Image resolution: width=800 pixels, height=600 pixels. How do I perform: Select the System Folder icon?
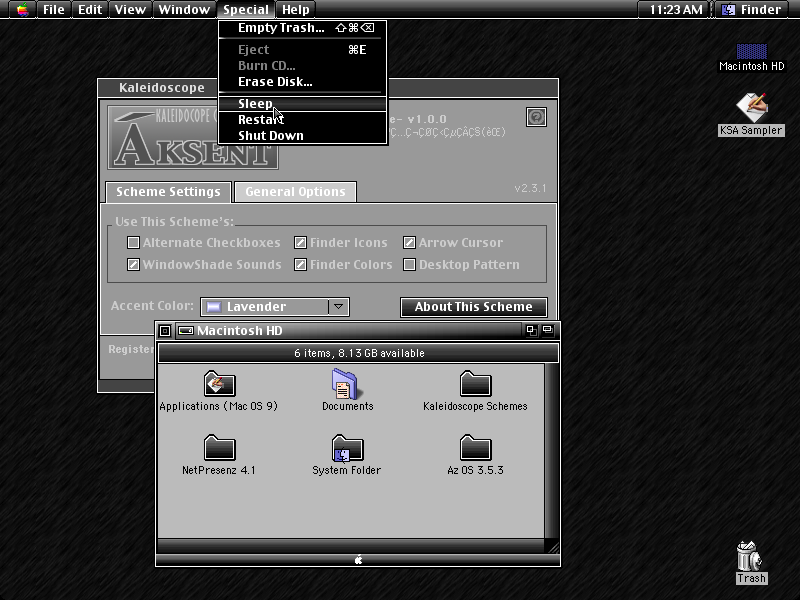347,447
